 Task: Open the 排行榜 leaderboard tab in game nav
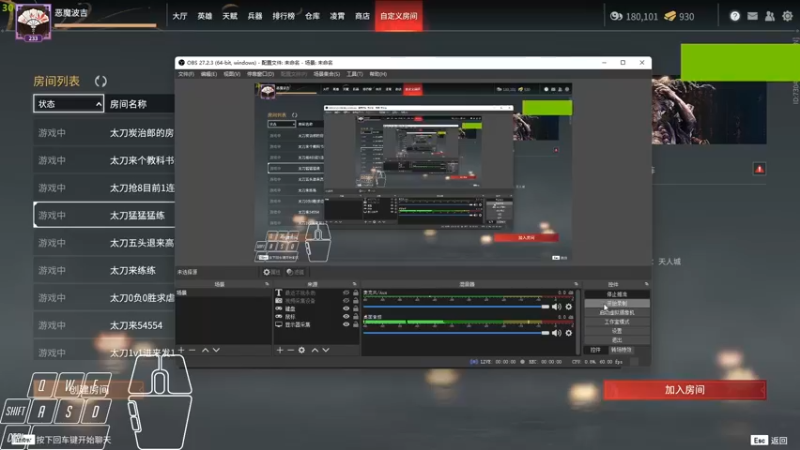(x=284, y=16)
